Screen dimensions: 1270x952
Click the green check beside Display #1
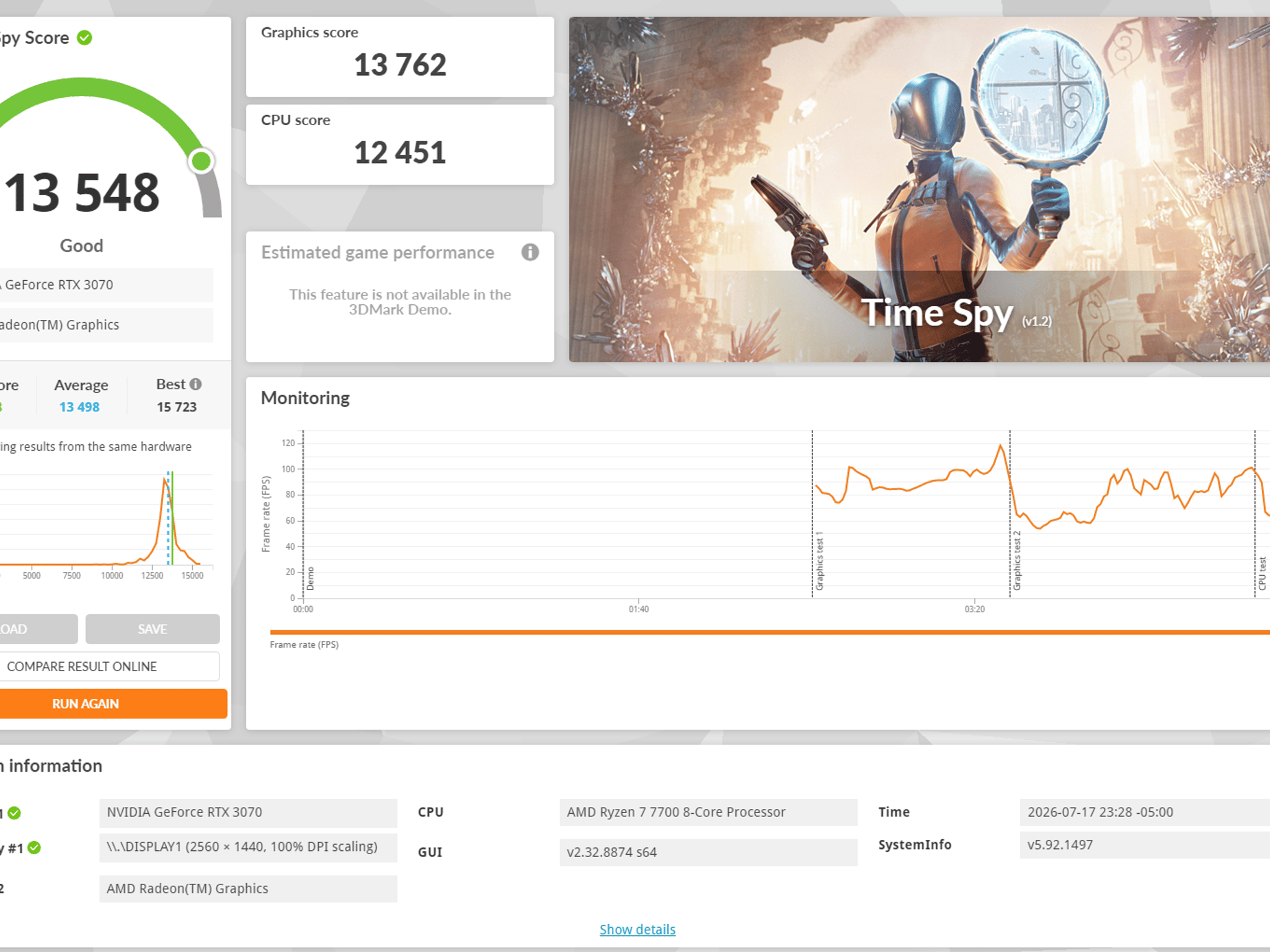pyautogui.click(x=34, y=847)
